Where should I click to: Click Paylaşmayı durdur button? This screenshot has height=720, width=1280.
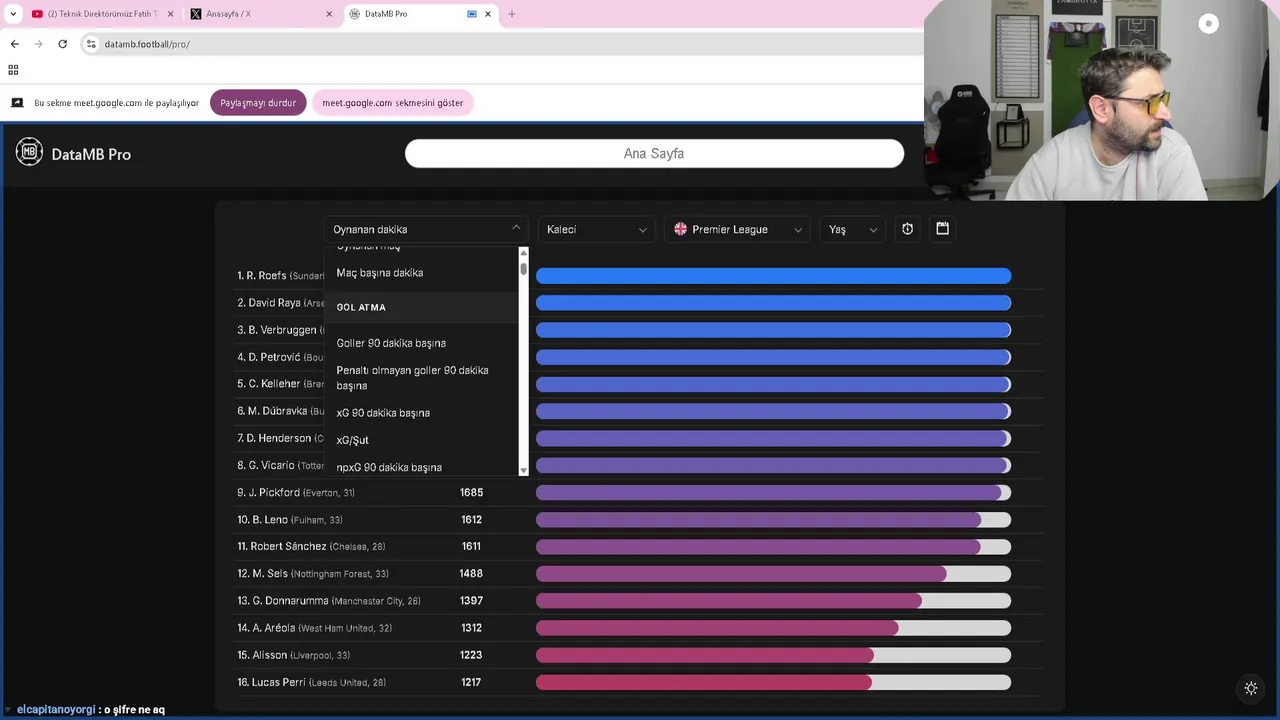click(258, 103)
